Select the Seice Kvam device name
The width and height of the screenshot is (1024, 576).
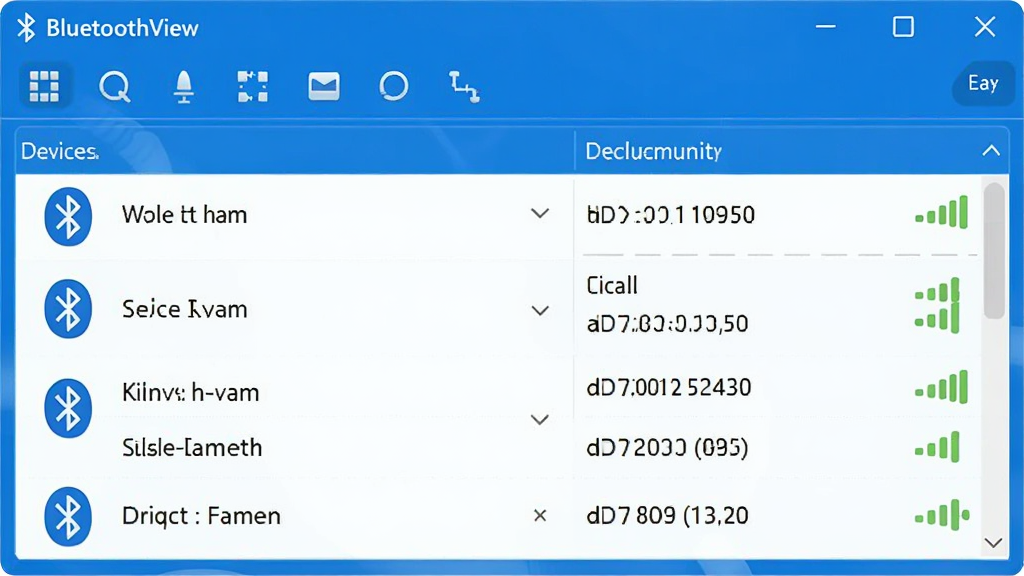pos(185,309)
